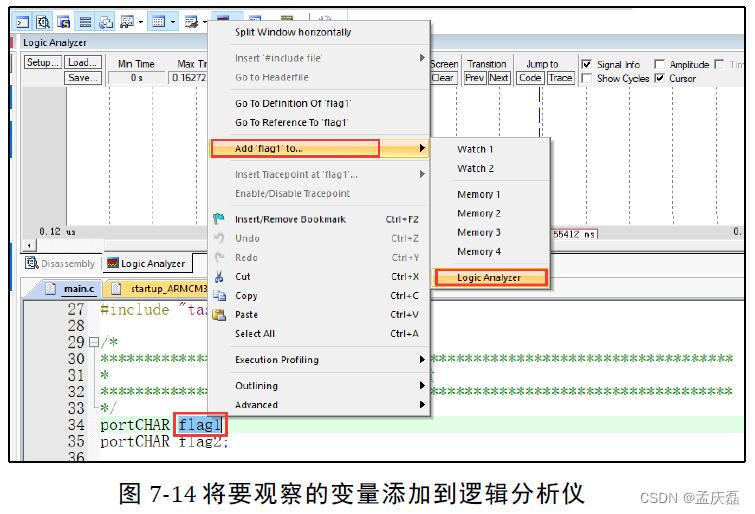Choose Insert/Remove Bookmark flag entry
The image size is (755, 514).
(x=319, y=220)
